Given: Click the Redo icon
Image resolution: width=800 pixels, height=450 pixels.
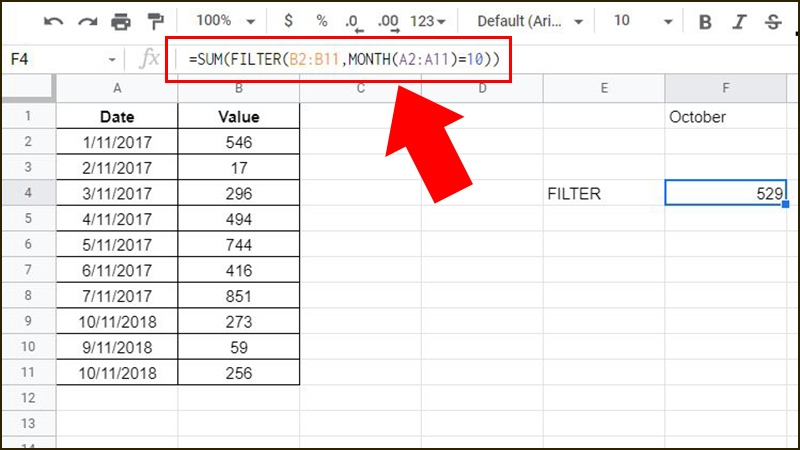Looking at the screenshot, I should click(x=88, y=21).
